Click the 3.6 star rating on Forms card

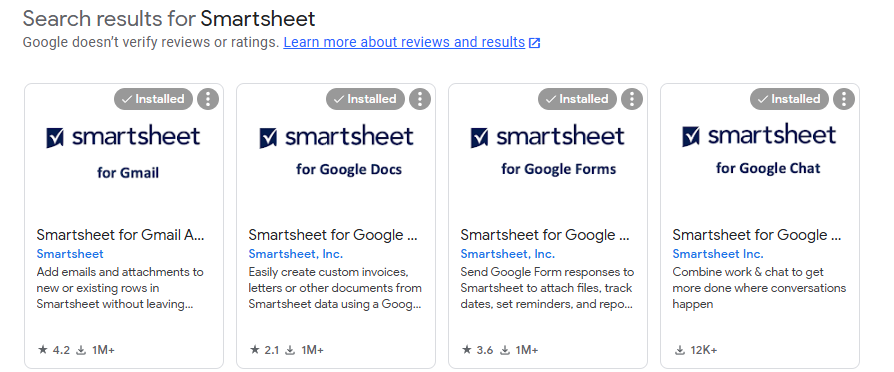pos(477,350)
